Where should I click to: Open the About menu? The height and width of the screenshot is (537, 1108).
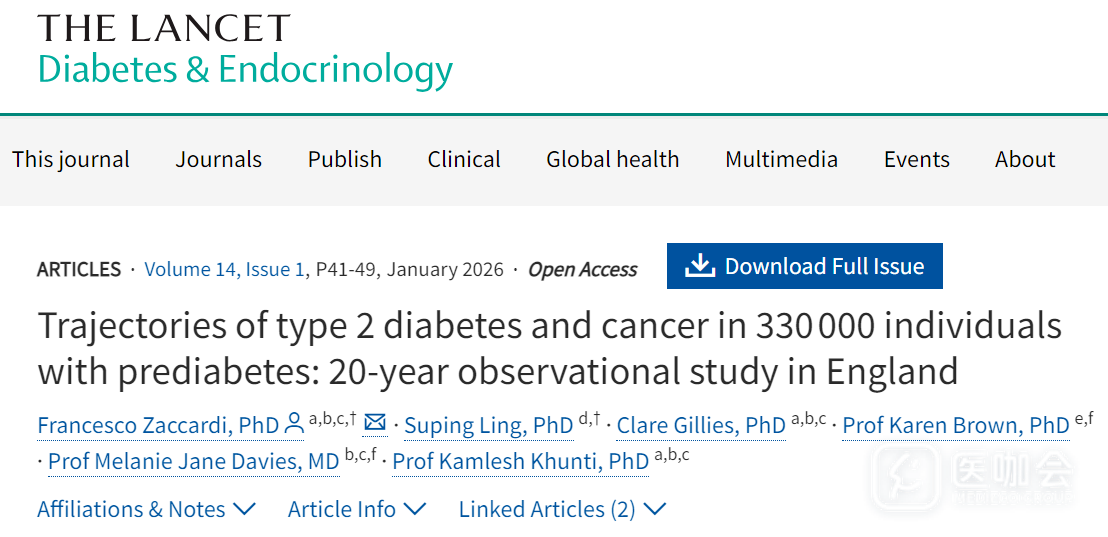[1025, 159]
